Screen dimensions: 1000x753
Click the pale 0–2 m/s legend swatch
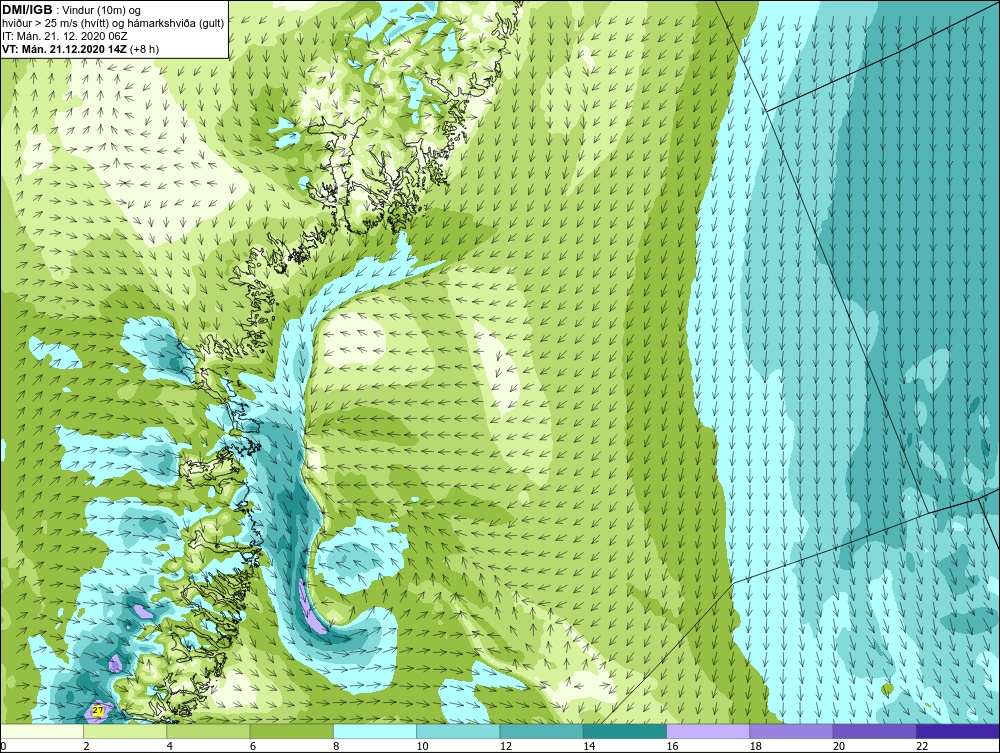42,731
